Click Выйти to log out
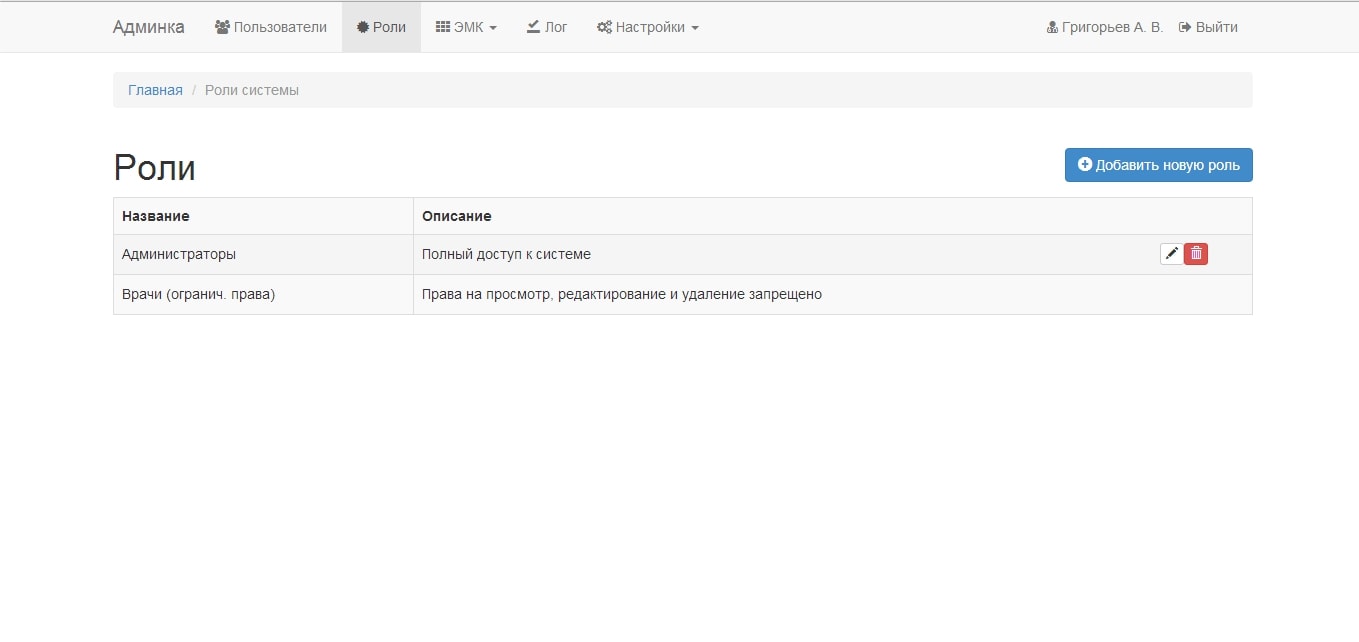Screen dimensions: 1359x642 click(1208, 27)
